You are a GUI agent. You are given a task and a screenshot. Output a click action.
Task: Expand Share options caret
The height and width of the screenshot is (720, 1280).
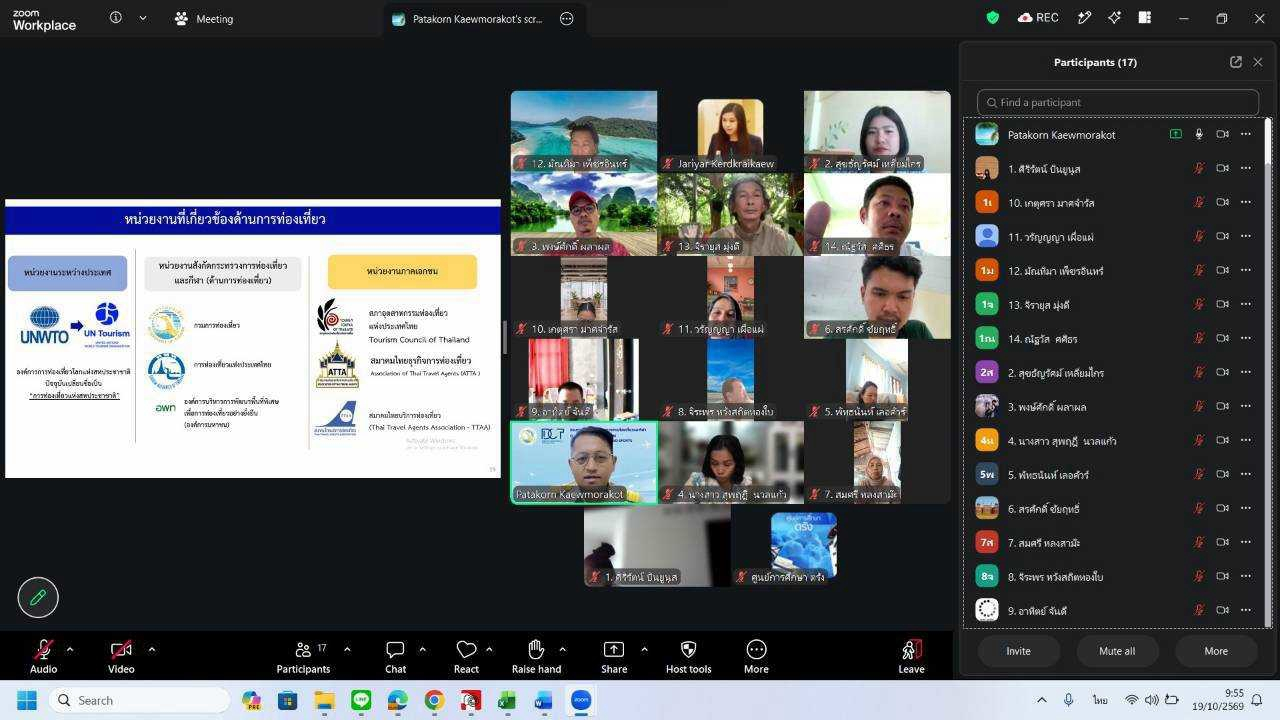644,649
